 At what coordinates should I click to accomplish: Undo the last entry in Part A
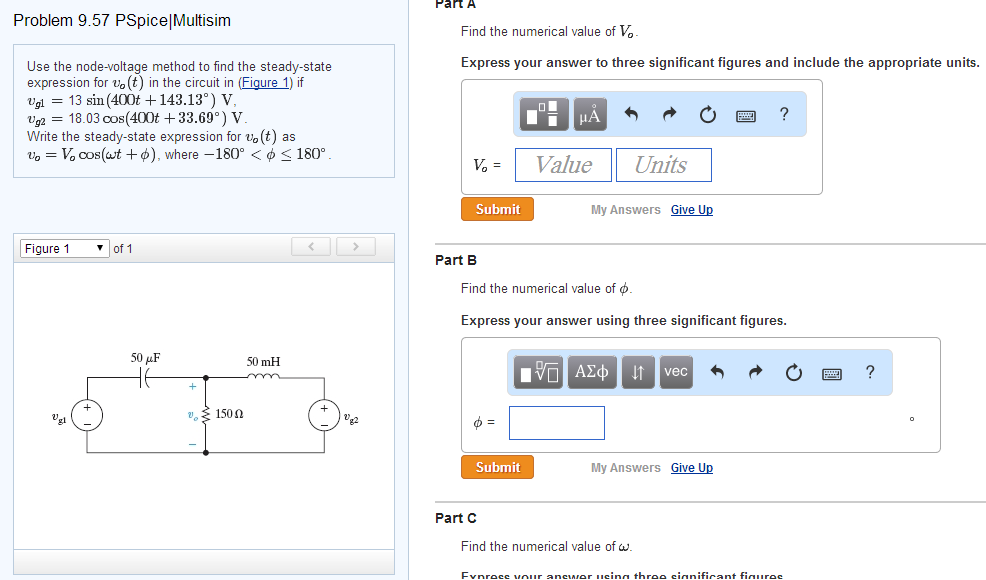coord(631,114)
